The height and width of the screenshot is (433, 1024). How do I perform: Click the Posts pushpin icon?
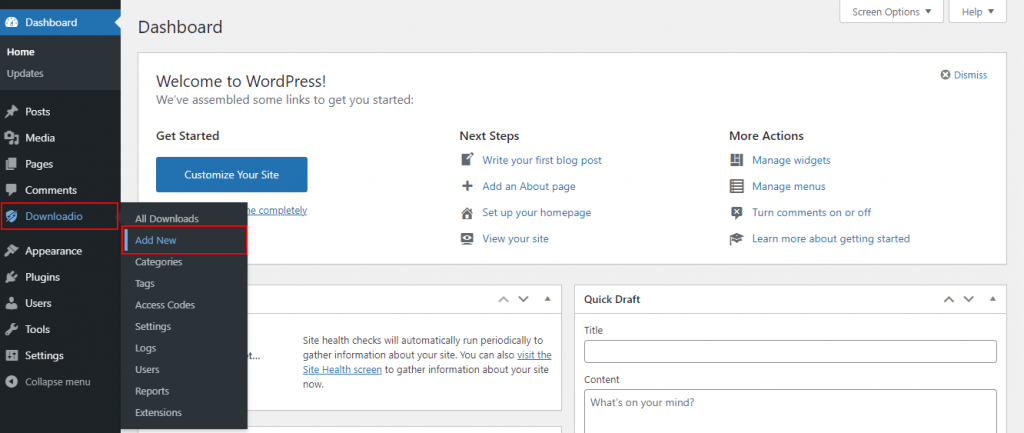click(11, 112)
